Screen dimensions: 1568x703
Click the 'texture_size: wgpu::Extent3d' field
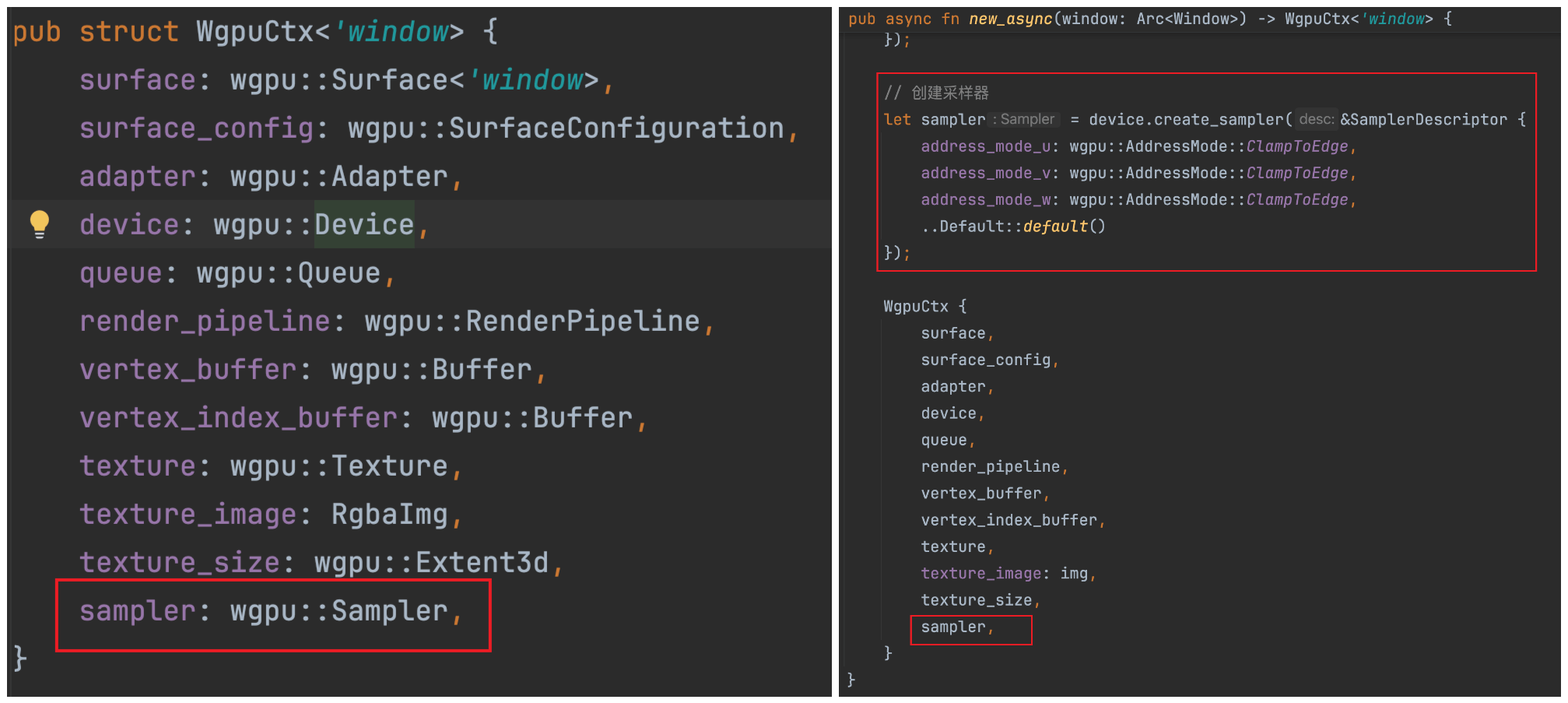[x=321, y=563]
